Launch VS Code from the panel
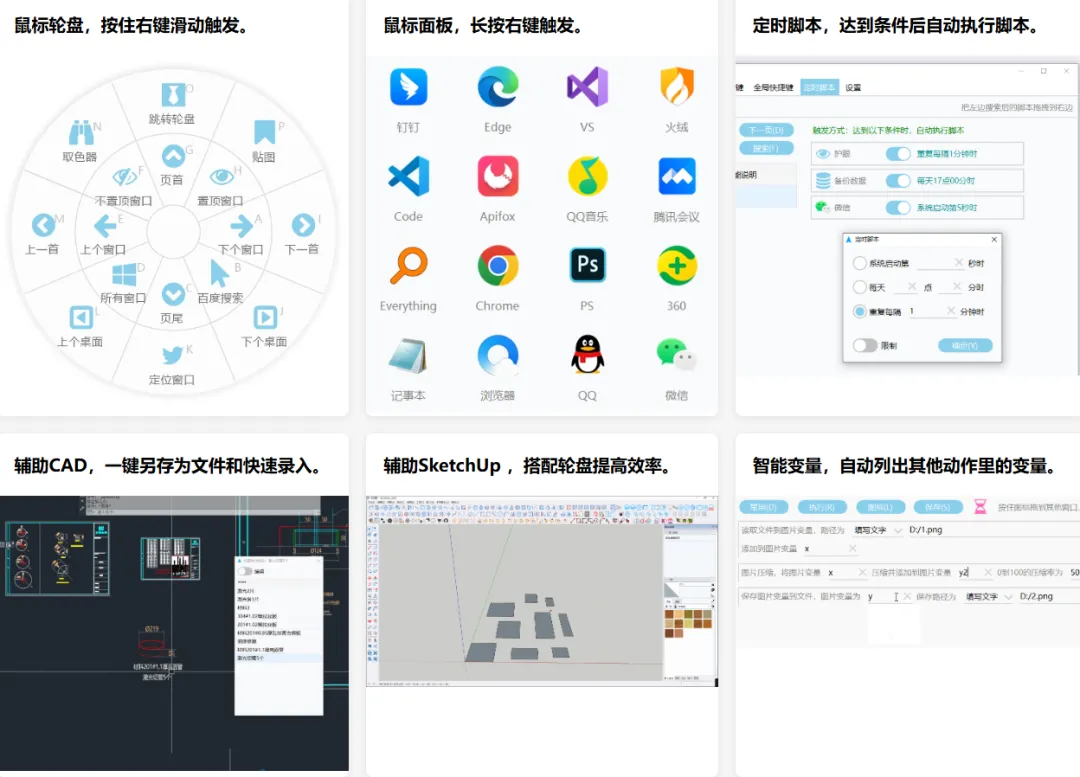This screenshot has height=777, width=1080. [408, 176]
